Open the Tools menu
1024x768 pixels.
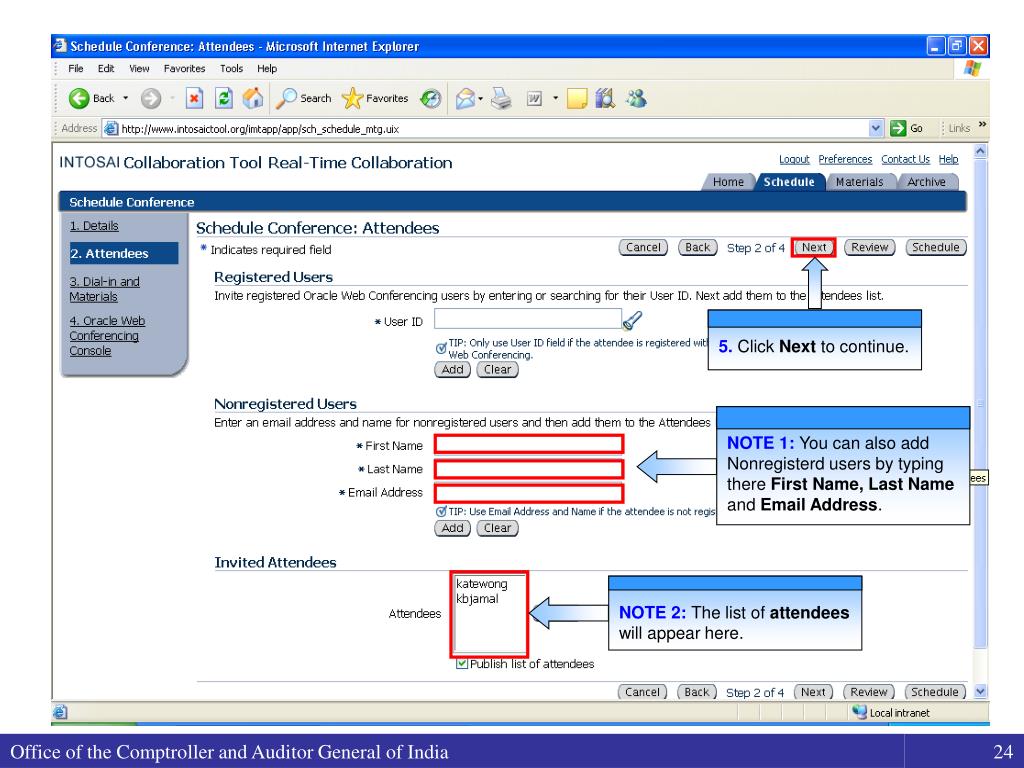coord(233,67)
